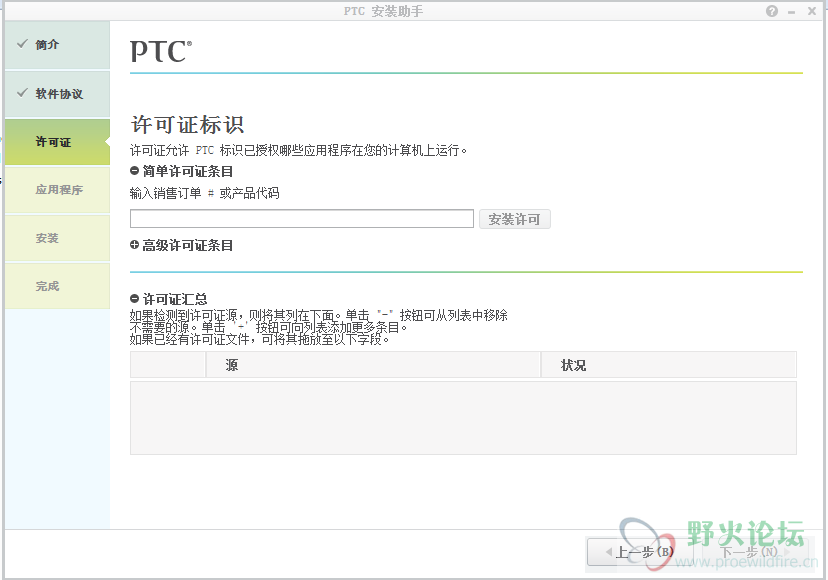Click the checkmark next to 简介

tap(22, 44)
